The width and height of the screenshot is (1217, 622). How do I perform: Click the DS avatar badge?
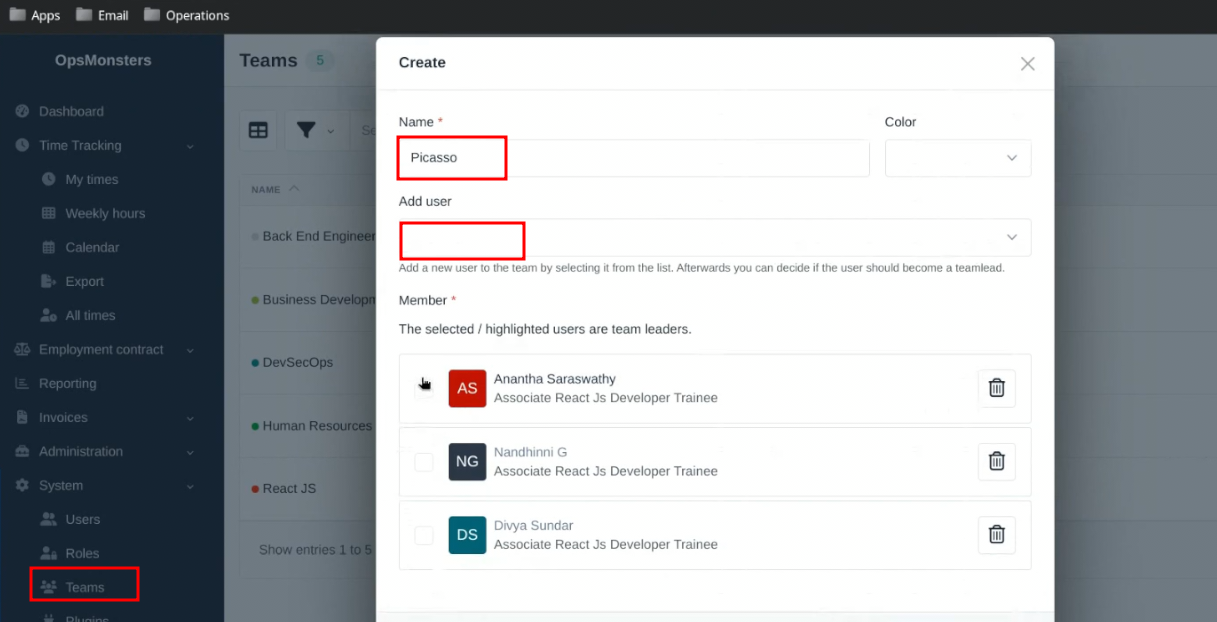tap(467, 535)
